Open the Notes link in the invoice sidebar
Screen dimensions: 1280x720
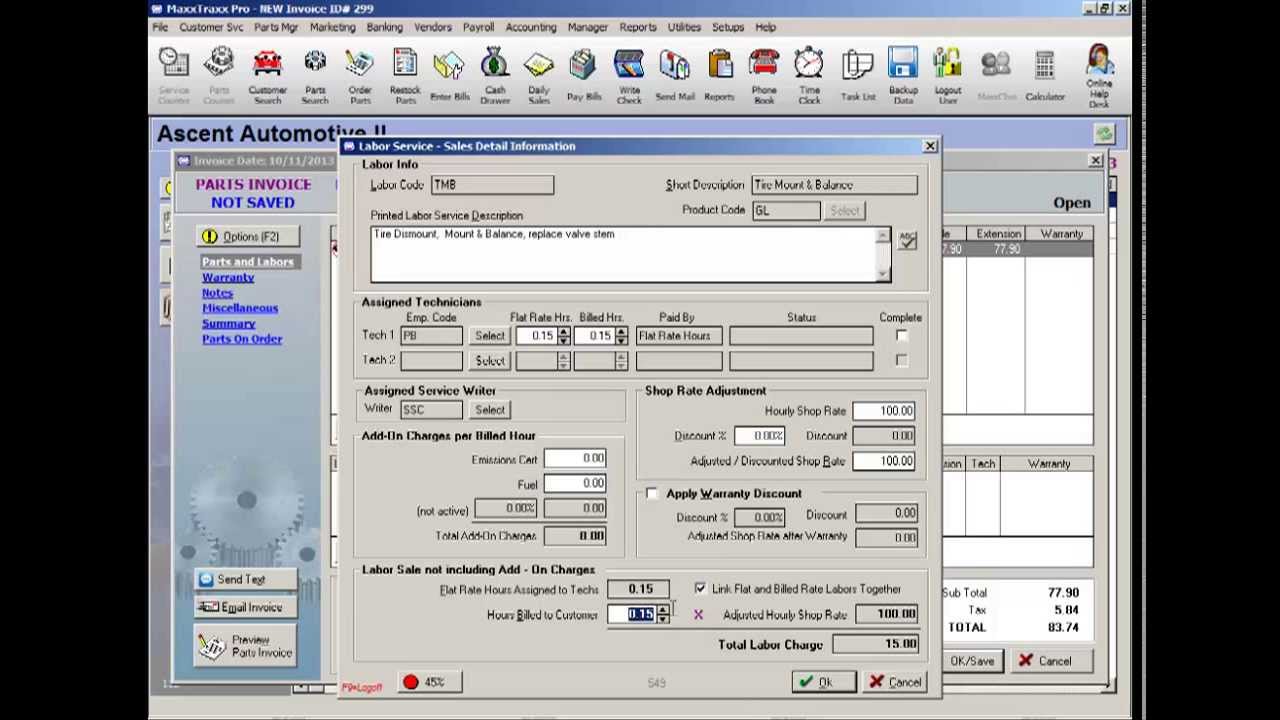coord(217,293)
